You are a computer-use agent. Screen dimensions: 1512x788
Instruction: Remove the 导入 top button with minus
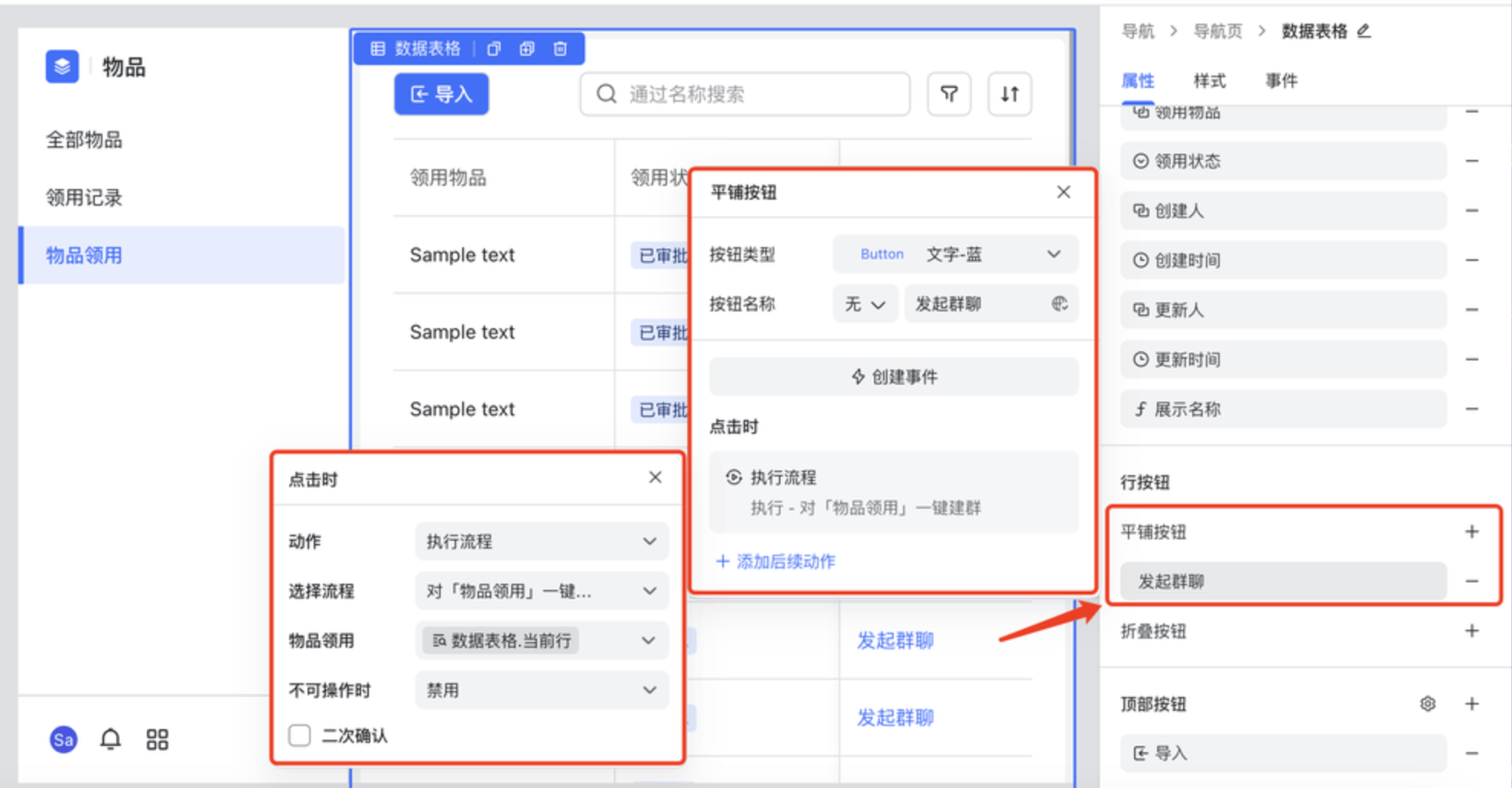pyautogui.click(x=1471, y=754)
